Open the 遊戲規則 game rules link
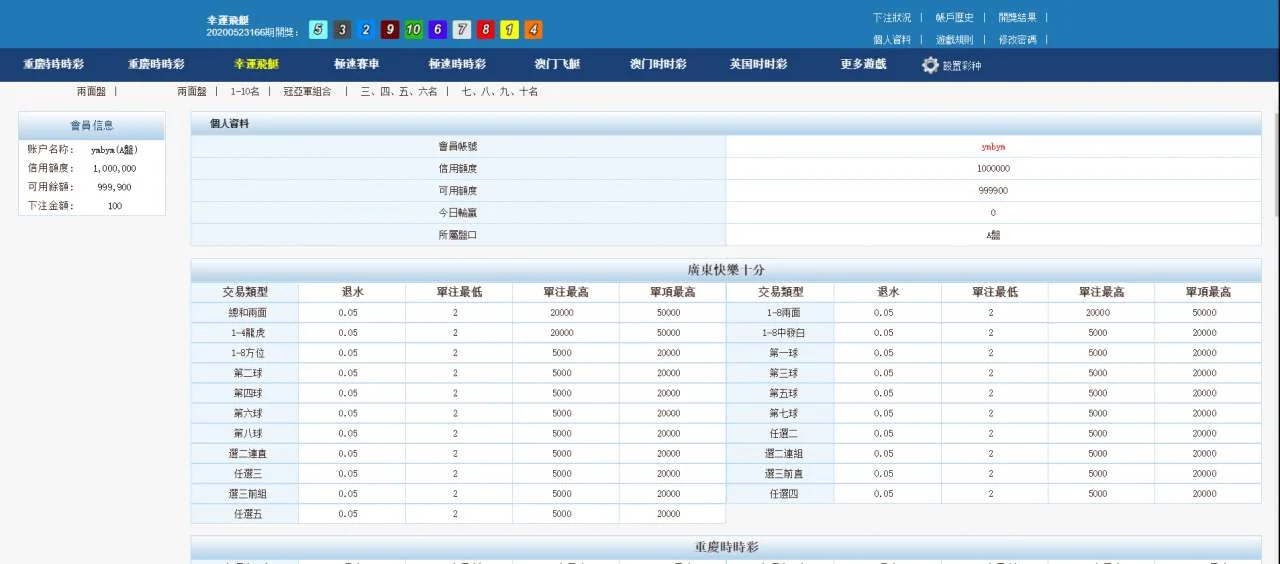 coord(954,40)
